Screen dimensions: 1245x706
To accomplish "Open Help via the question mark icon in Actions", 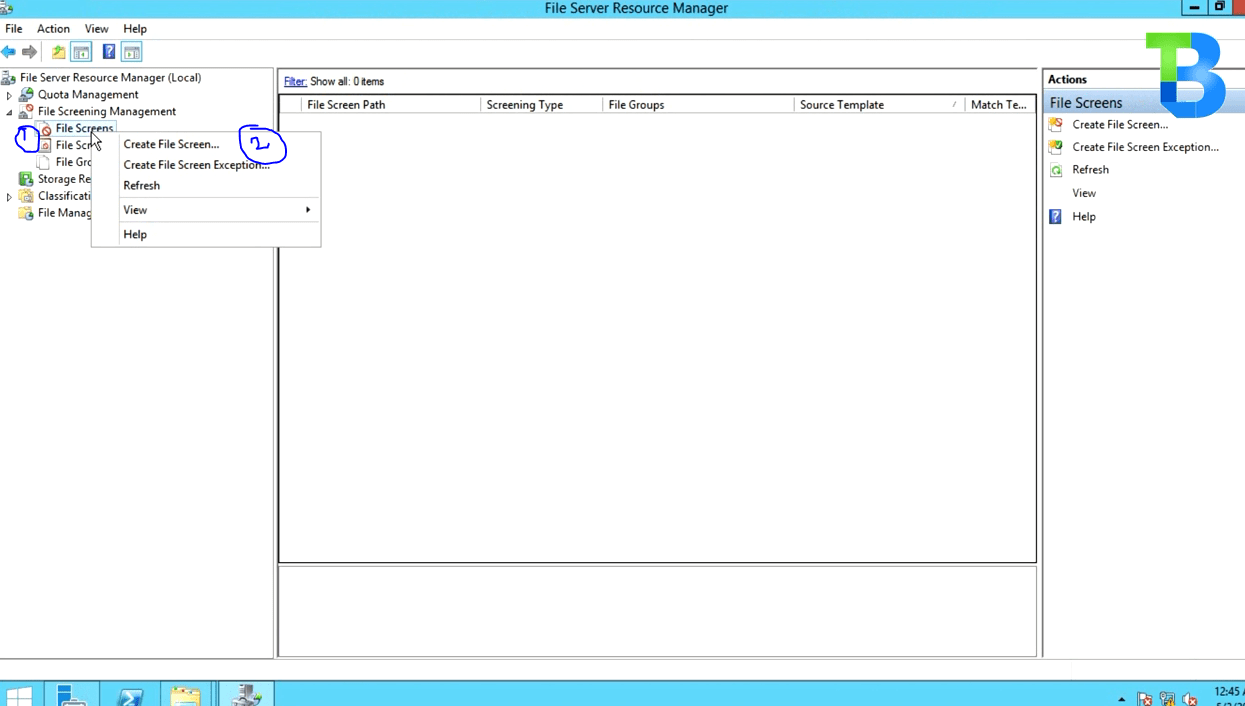I will (1055, 216).
